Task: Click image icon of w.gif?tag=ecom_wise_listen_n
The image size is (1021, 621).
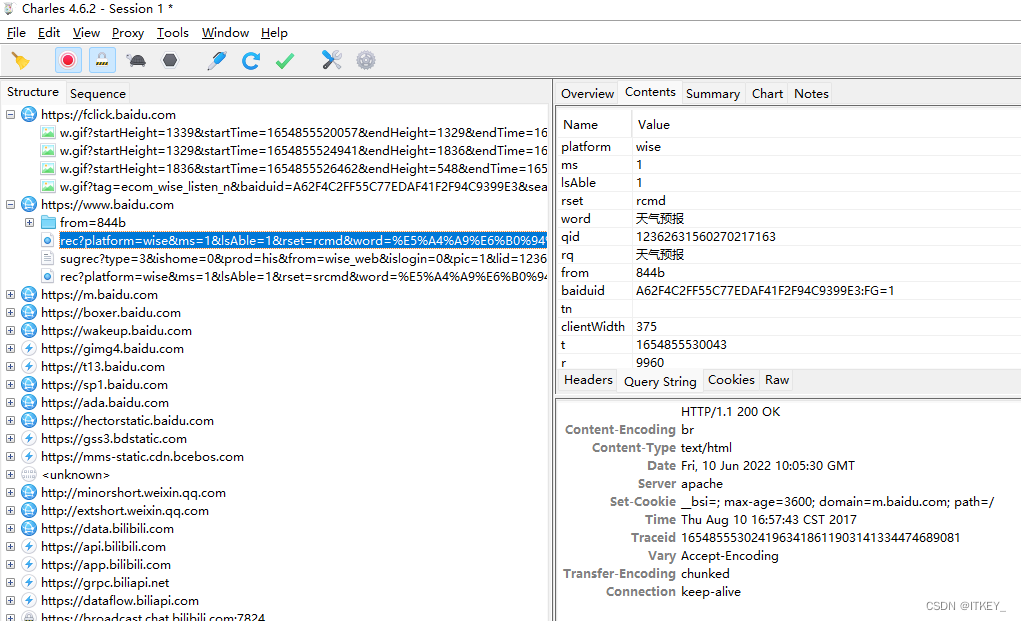Action: [48, 186]
